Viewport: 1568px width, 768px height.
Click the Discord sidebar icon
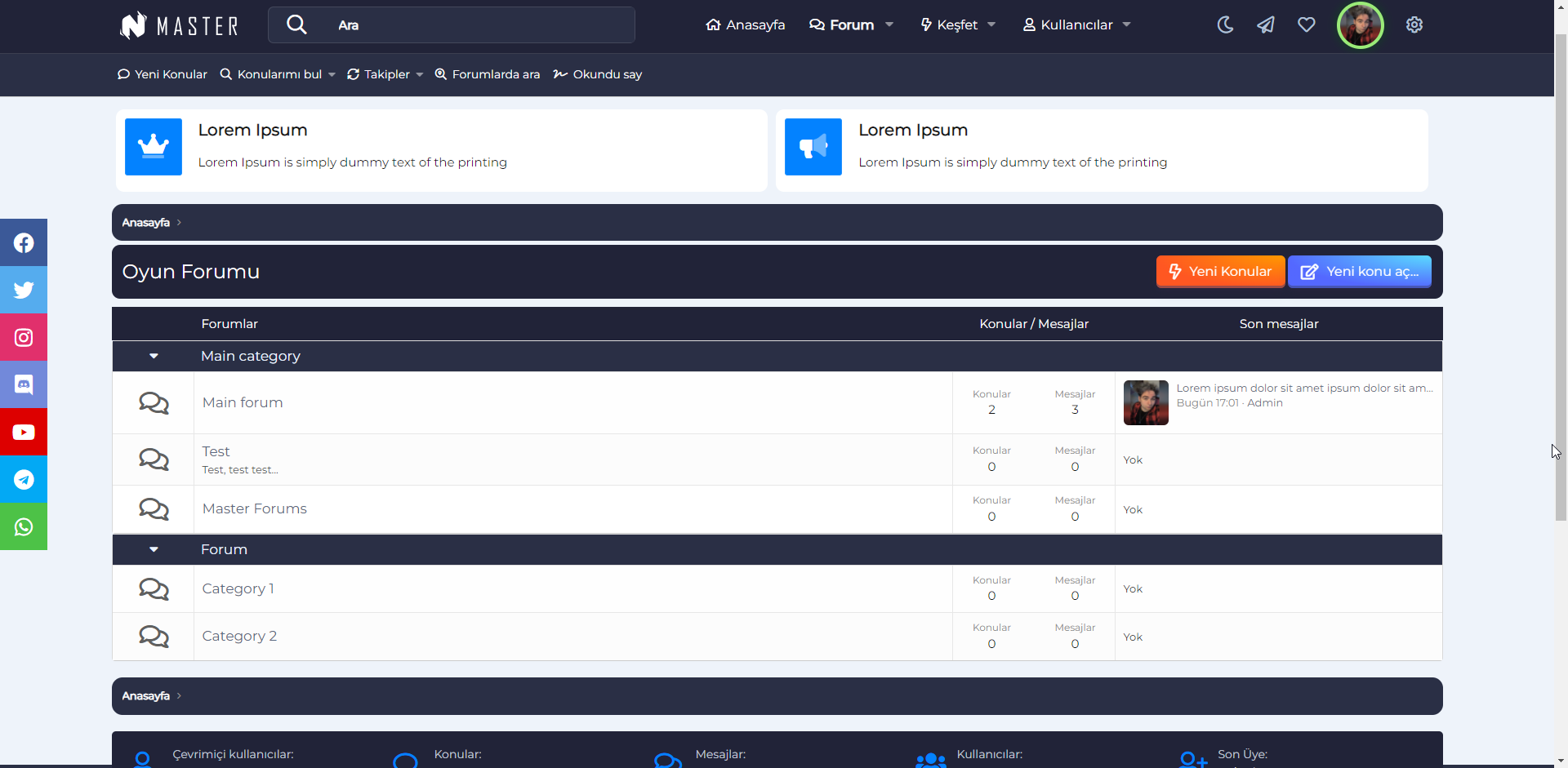[24, 384]
